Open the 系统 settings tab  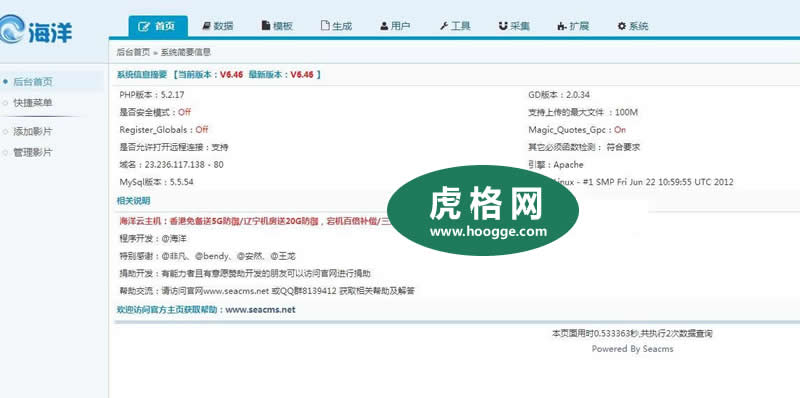coord(633,26)
